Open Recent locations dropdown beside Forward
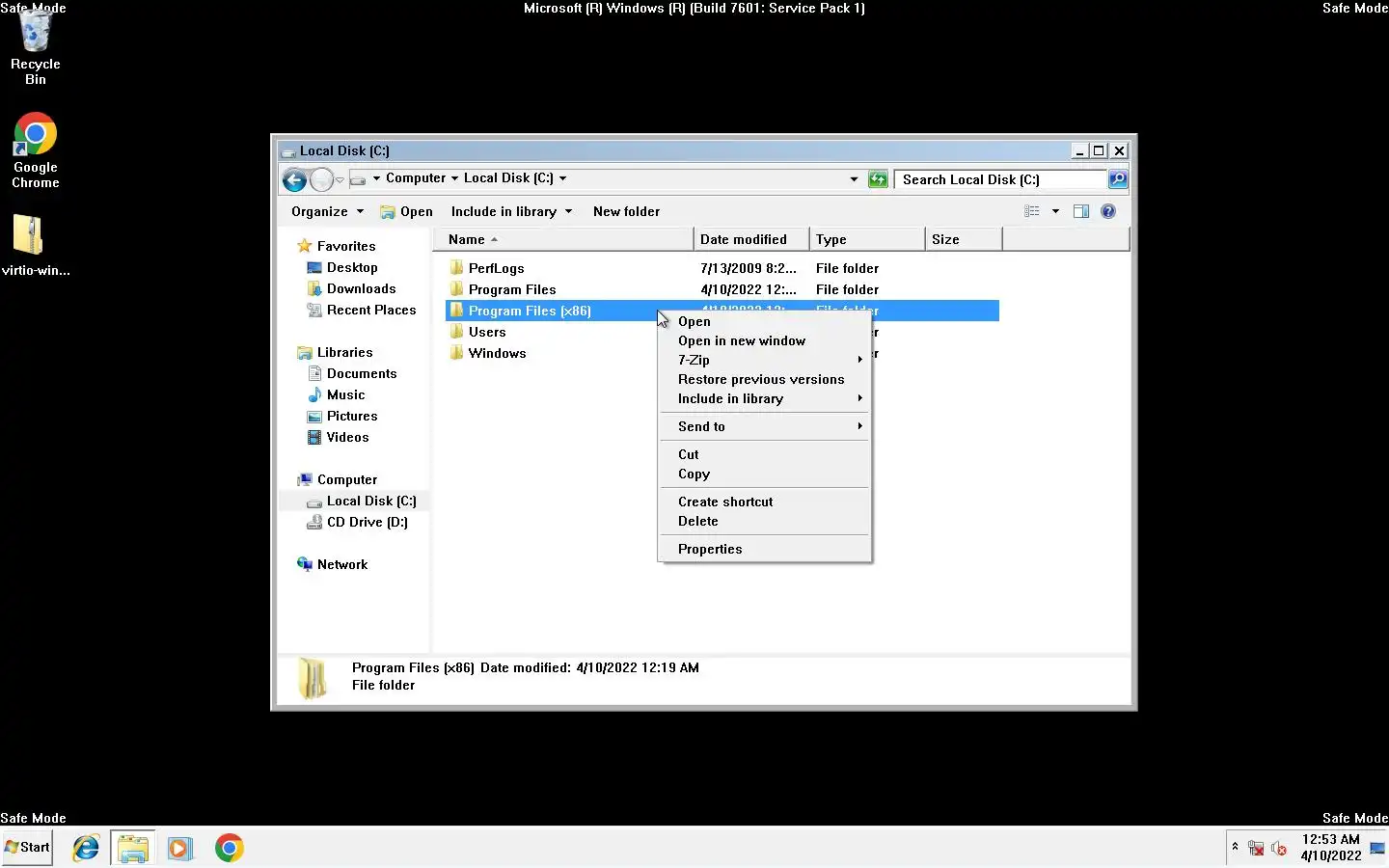1389x868 pixels. click(x=340, y=179)
